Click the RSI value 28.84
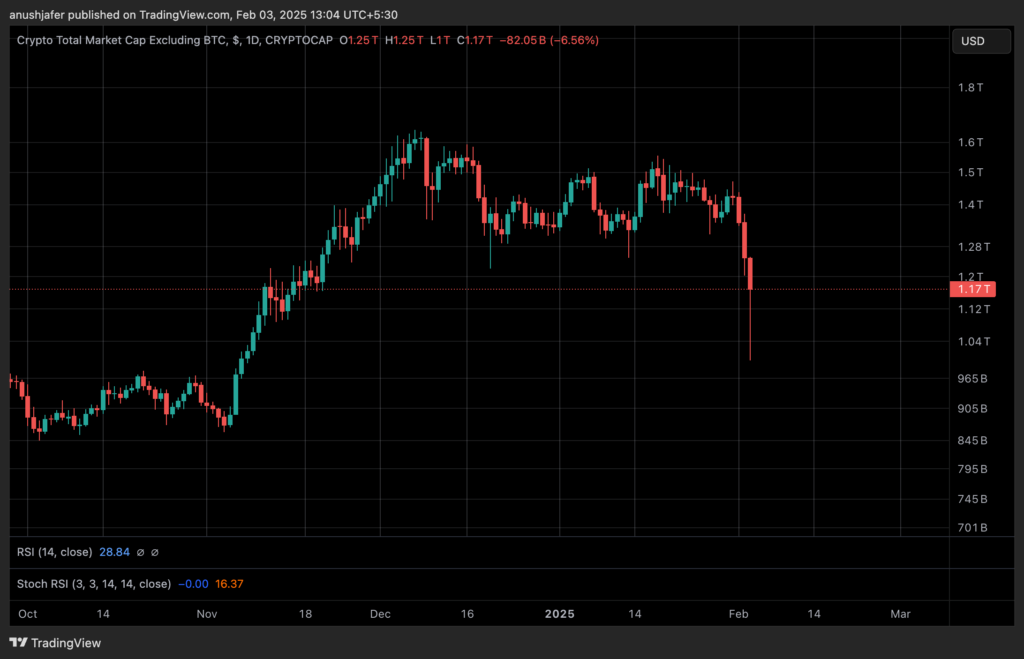 pos(115,552)
